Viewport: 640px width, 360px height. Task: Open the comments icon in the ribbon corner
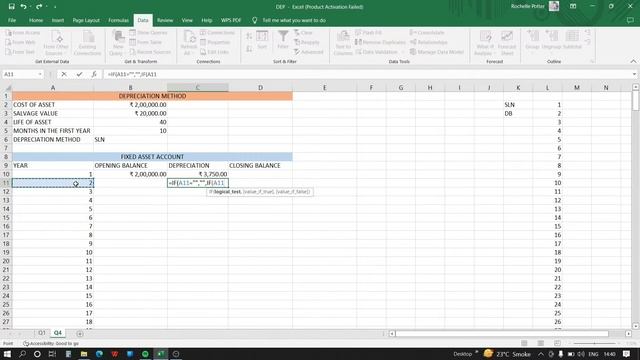click(630, 20)
